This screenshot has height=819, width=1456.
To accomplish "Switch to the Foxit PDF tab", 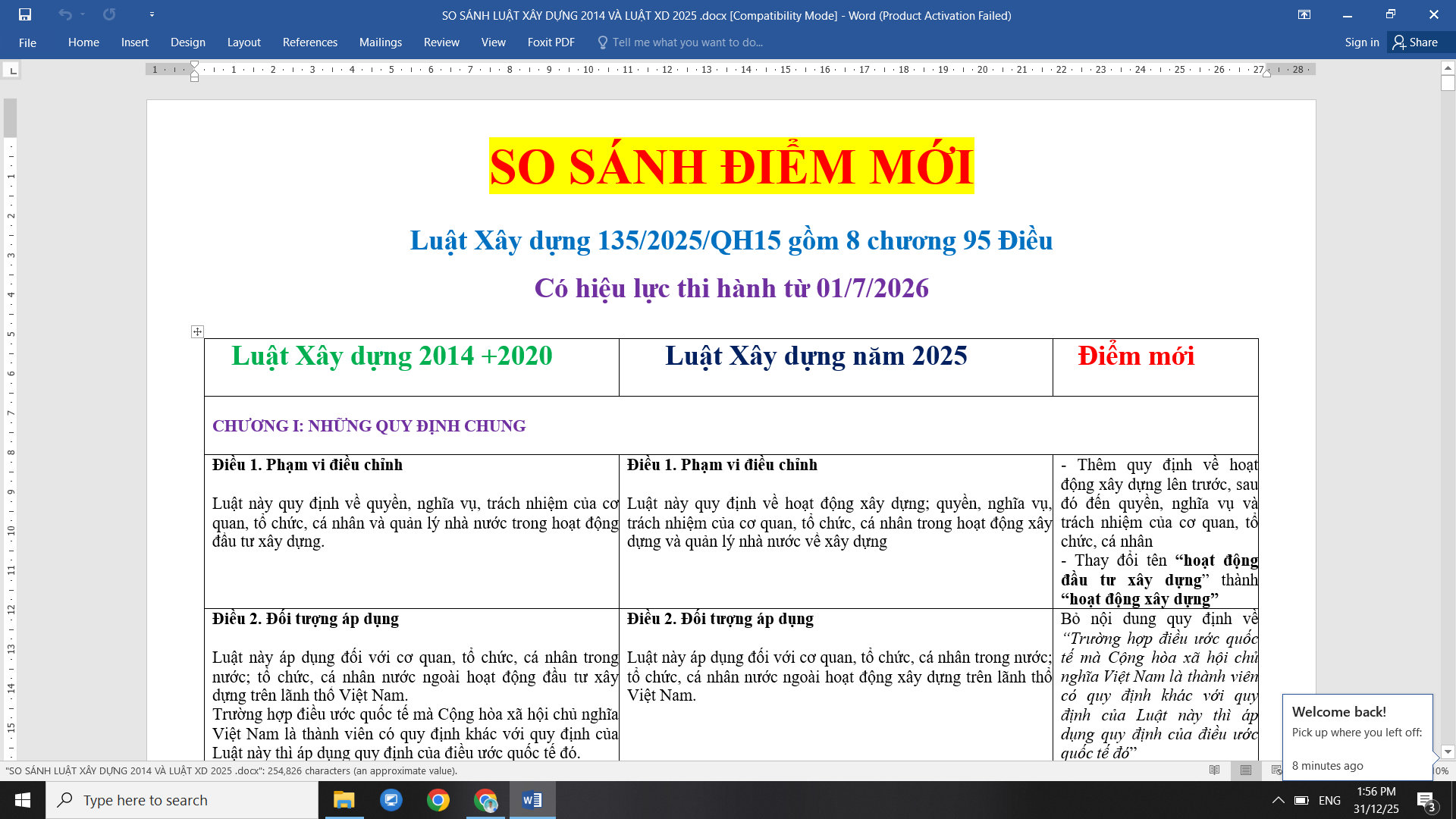I will (x=551, y=42).
